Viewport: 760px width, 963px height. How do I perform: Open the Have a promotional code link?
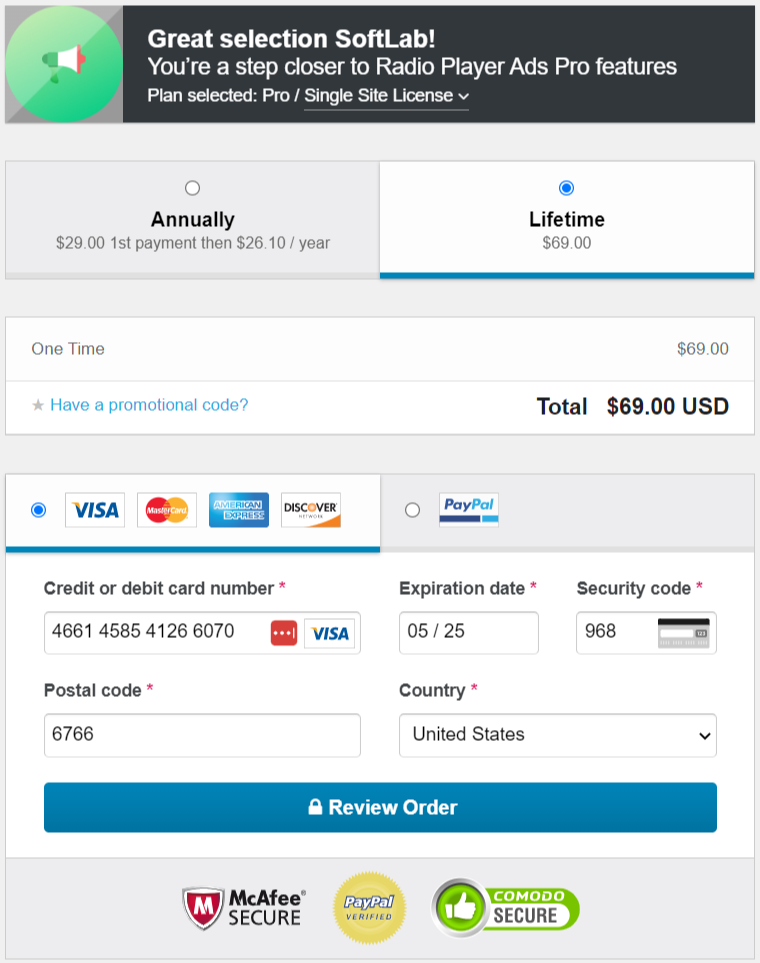(149, 405)
